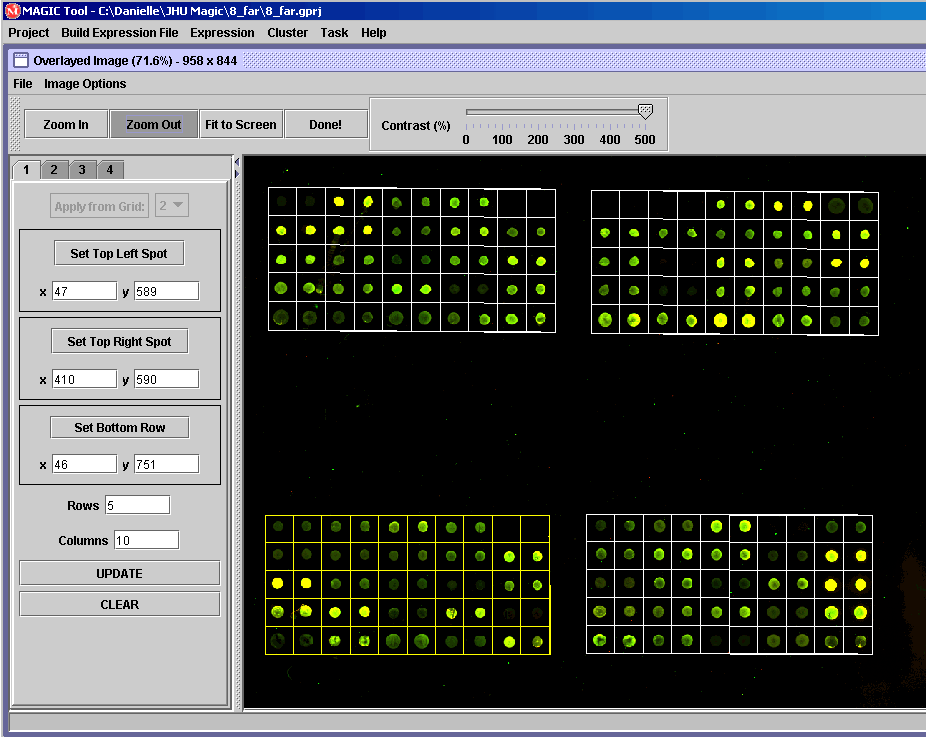Click the MAGIC Tool application icon in title bar
This screenshot has height=737, width=926.
[11, 9]
